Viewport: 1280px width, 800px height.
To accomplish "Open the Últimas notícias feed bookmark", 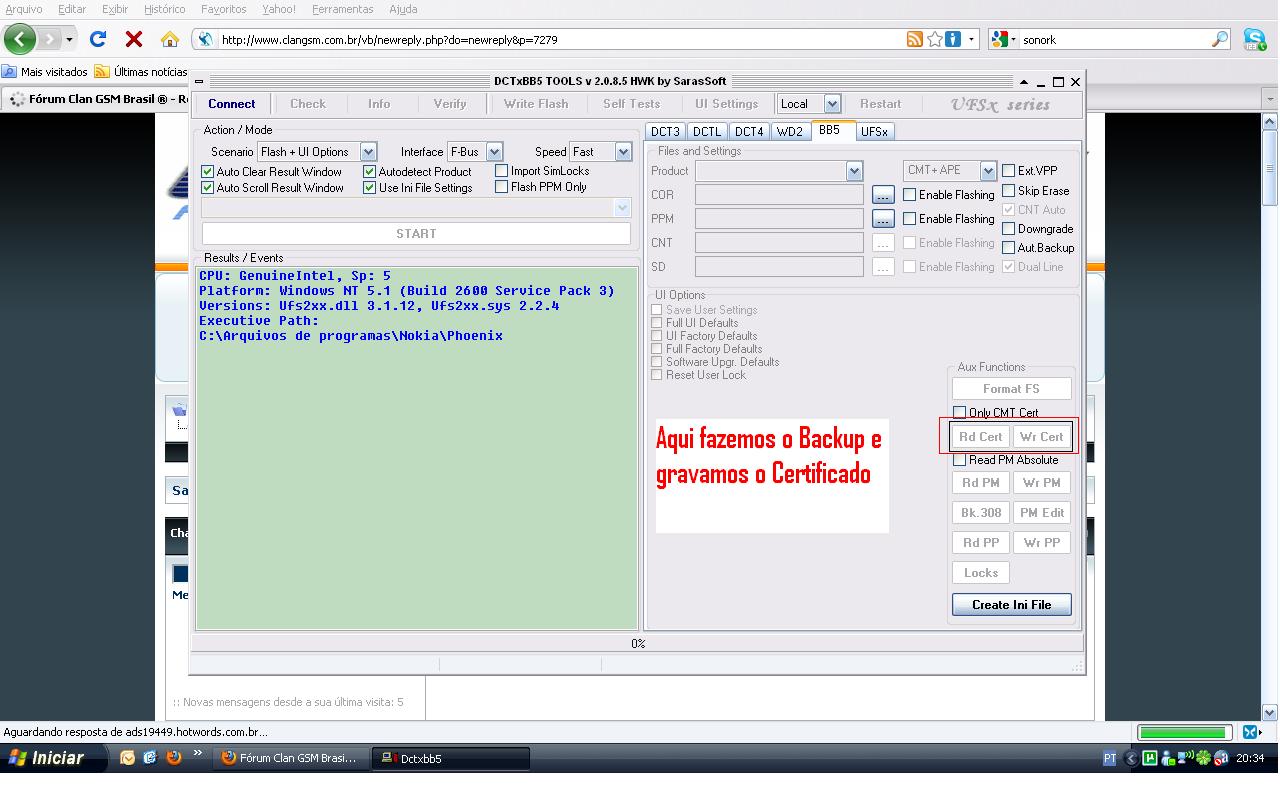I will click(141, 72).
